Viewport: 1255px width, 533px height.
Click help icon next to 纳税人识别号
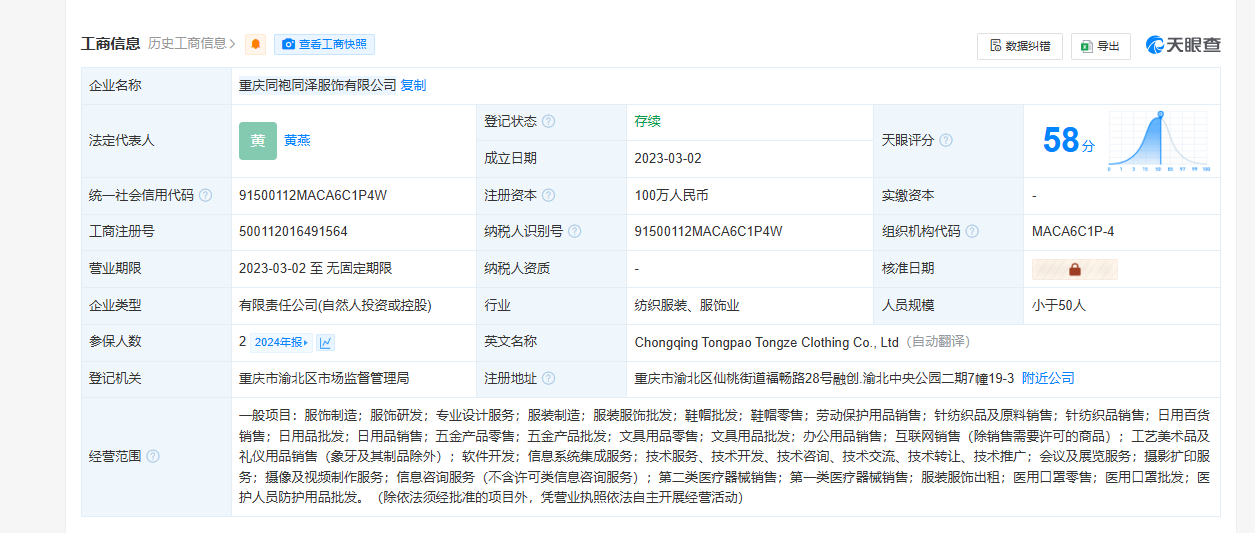[x=574, y=231]
